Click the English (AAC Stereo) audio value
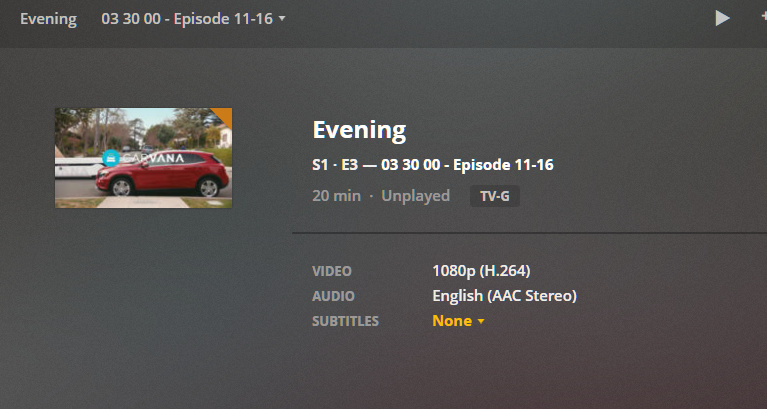Image resolution: width=767 pixels, height=409 pixels. tap(504, 296)
